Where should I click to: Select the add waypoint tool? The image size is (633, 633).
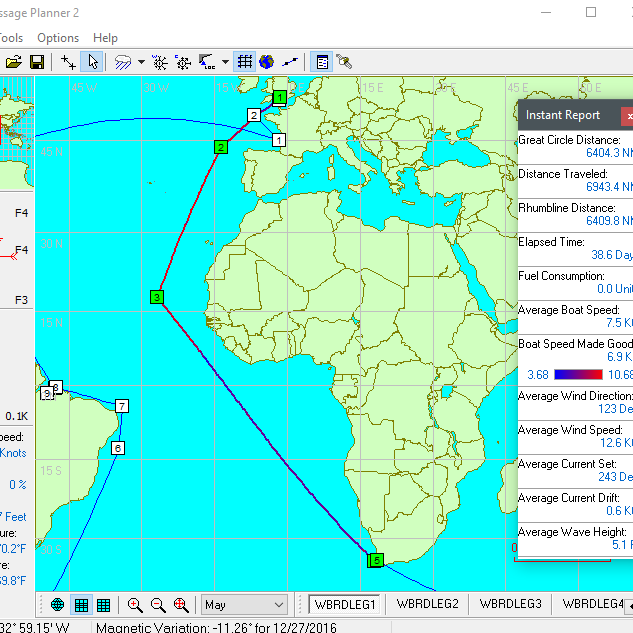point(68,62)
